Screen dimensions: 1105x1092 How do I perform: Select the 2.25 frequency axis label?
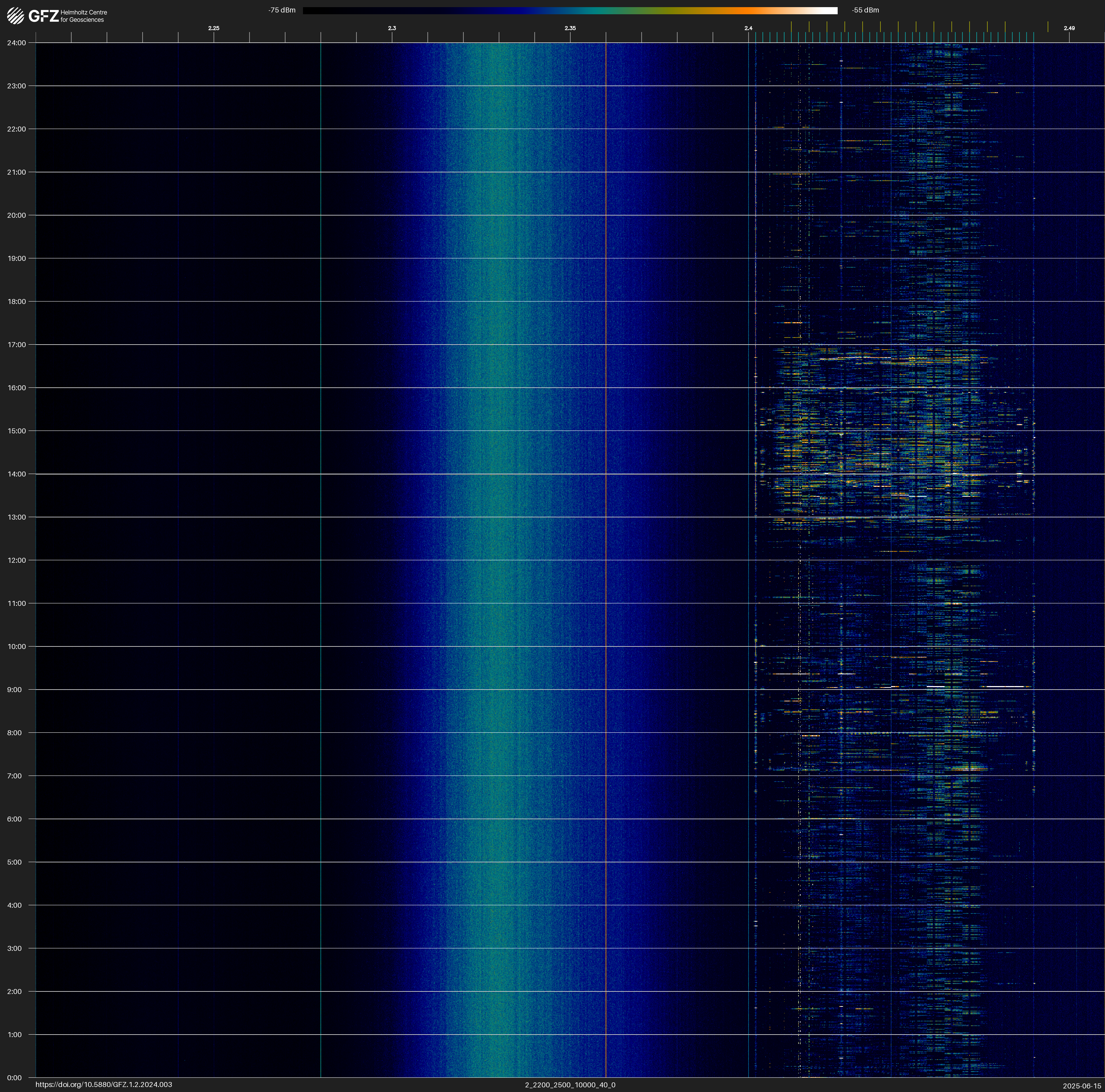pos(213,28)
